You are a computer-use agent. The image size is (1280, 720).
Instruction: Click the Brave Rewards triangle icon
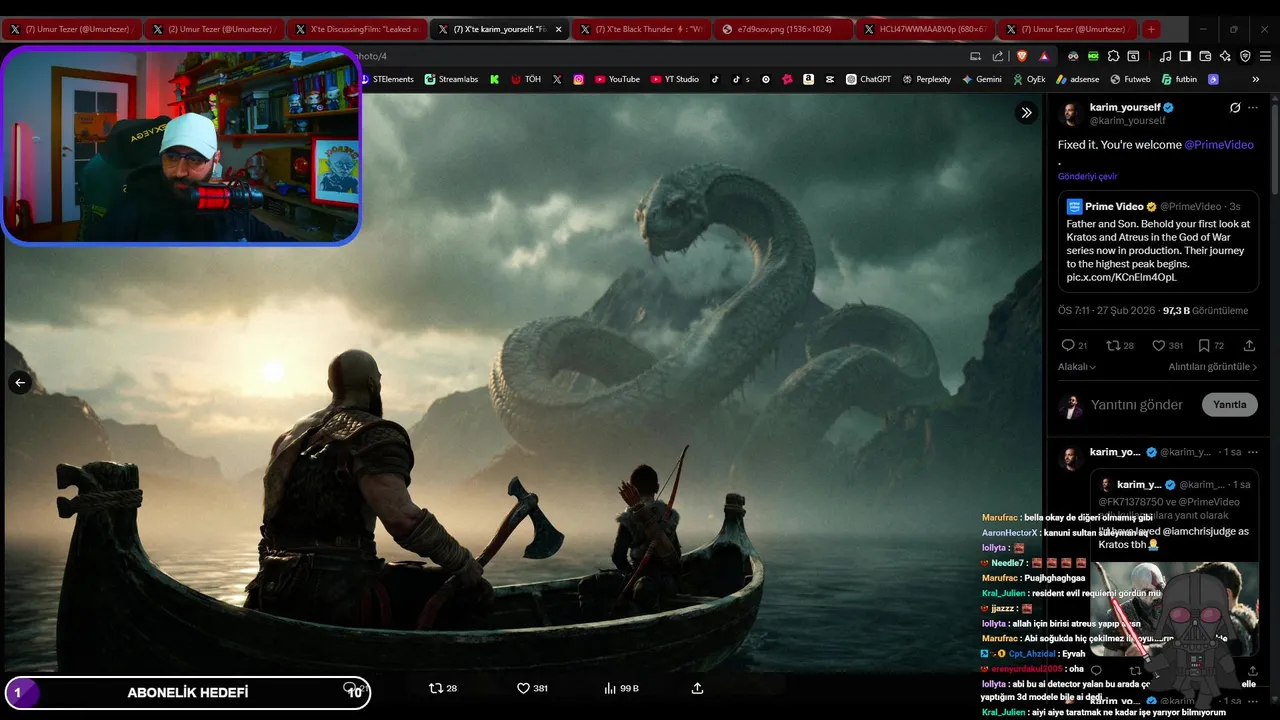pyautogui.click(x=1044, y=56)
